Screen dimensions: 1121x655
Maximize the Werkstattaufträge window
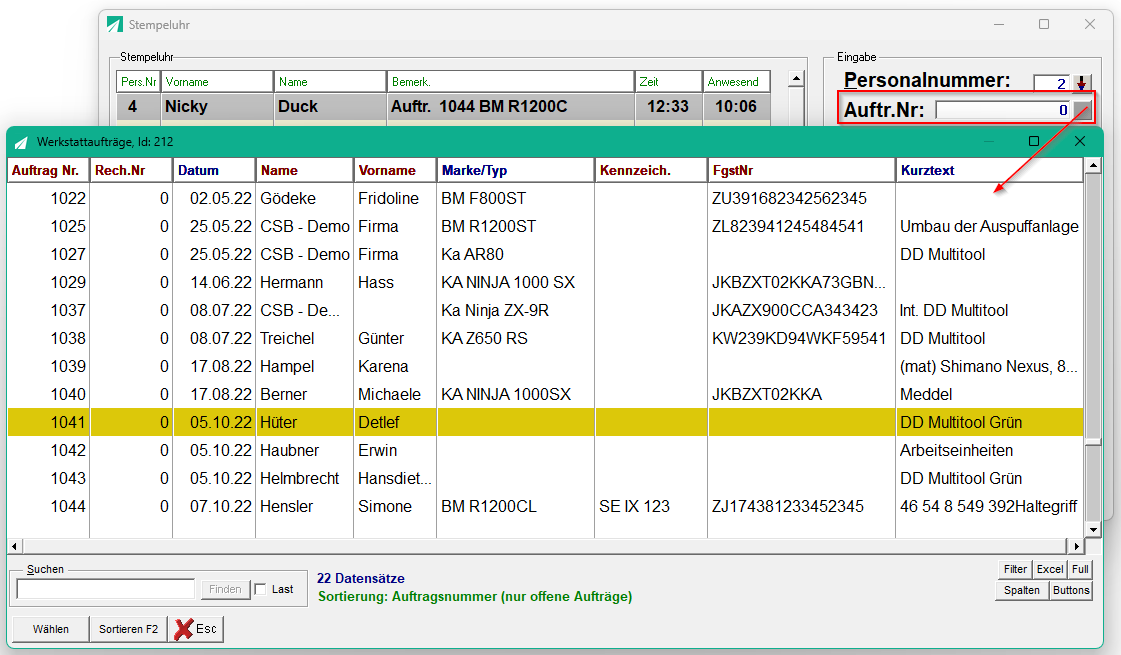(1034, 142)
